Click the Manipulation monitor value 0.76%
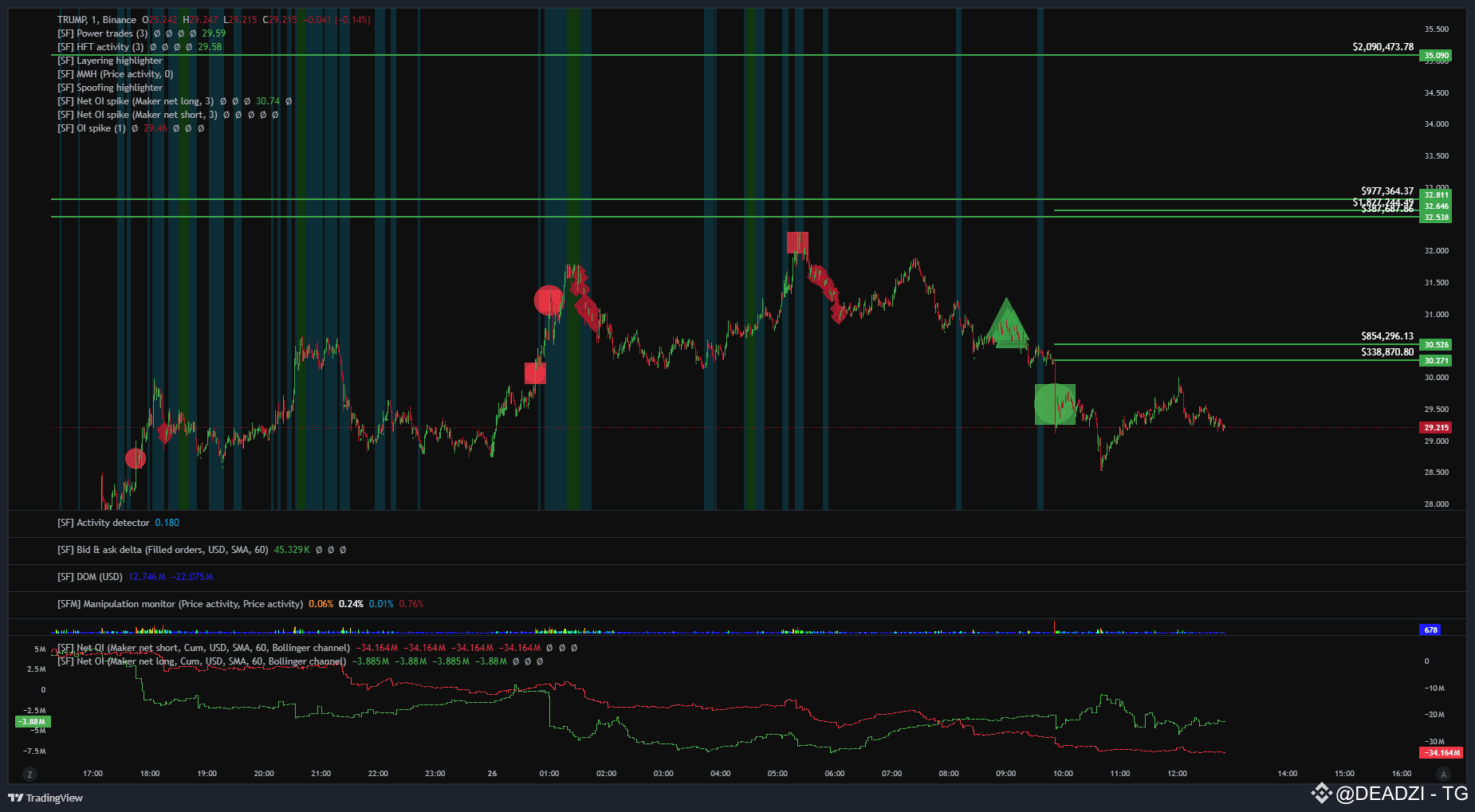 pos(411,604)
